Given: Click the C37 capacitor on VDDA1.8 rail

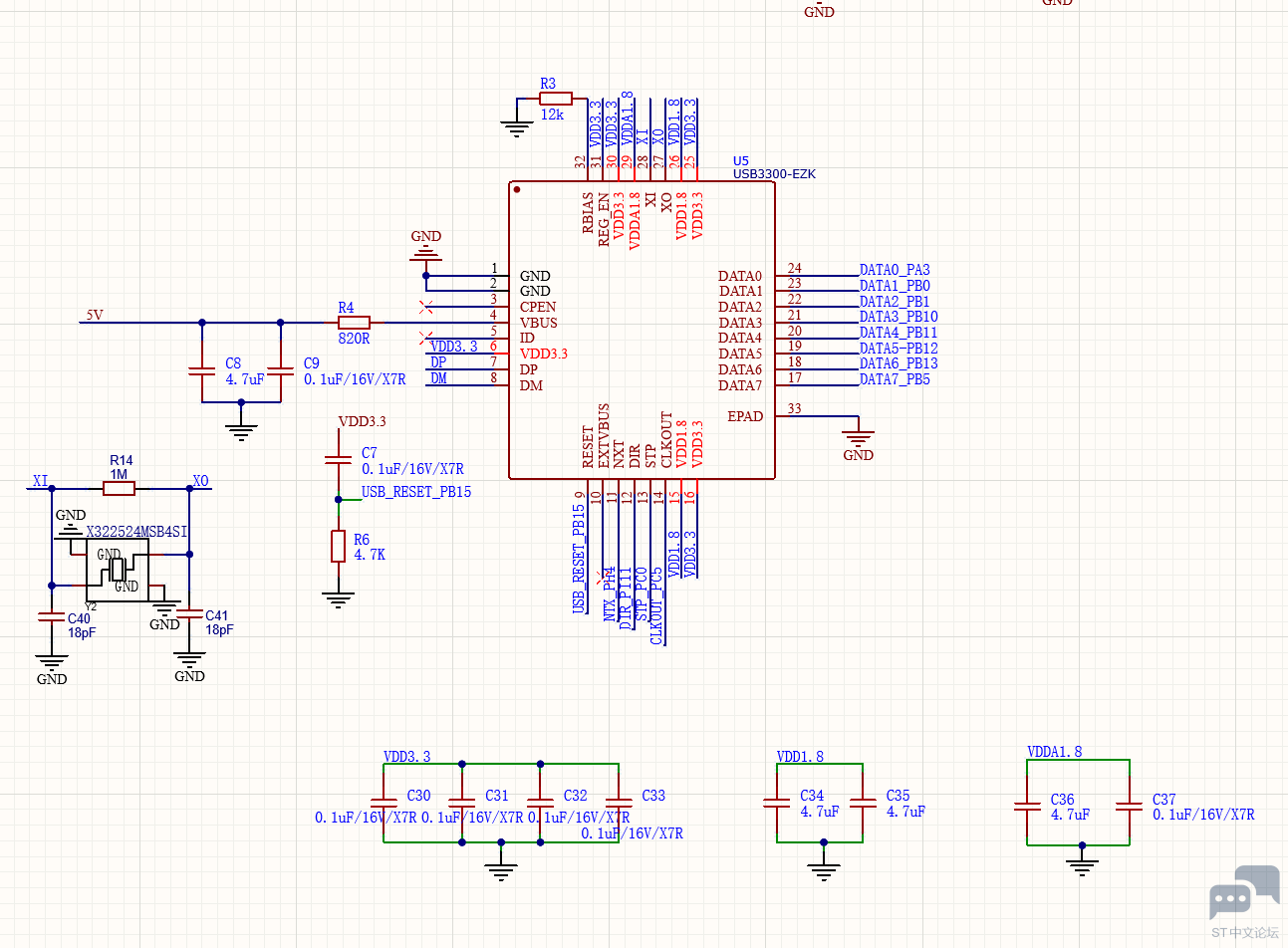Looking at the screenshot, I should click(x=1130, y=806).
